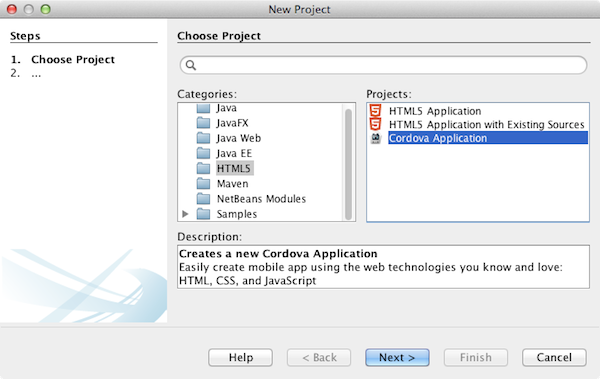
Task: Select the Java category
Action: [x=226, y=108]
